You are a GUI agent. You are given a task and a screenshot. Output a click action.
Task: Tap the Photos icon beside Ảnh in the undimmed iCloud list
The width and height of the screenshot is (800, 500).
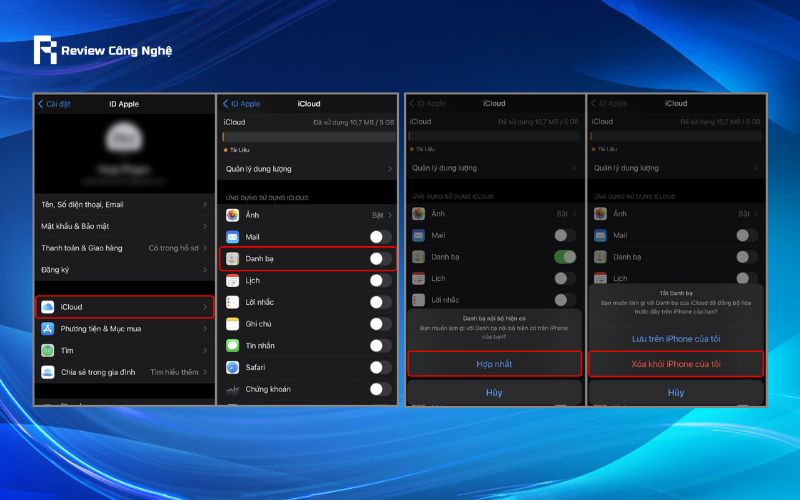[x=233, y=215]
